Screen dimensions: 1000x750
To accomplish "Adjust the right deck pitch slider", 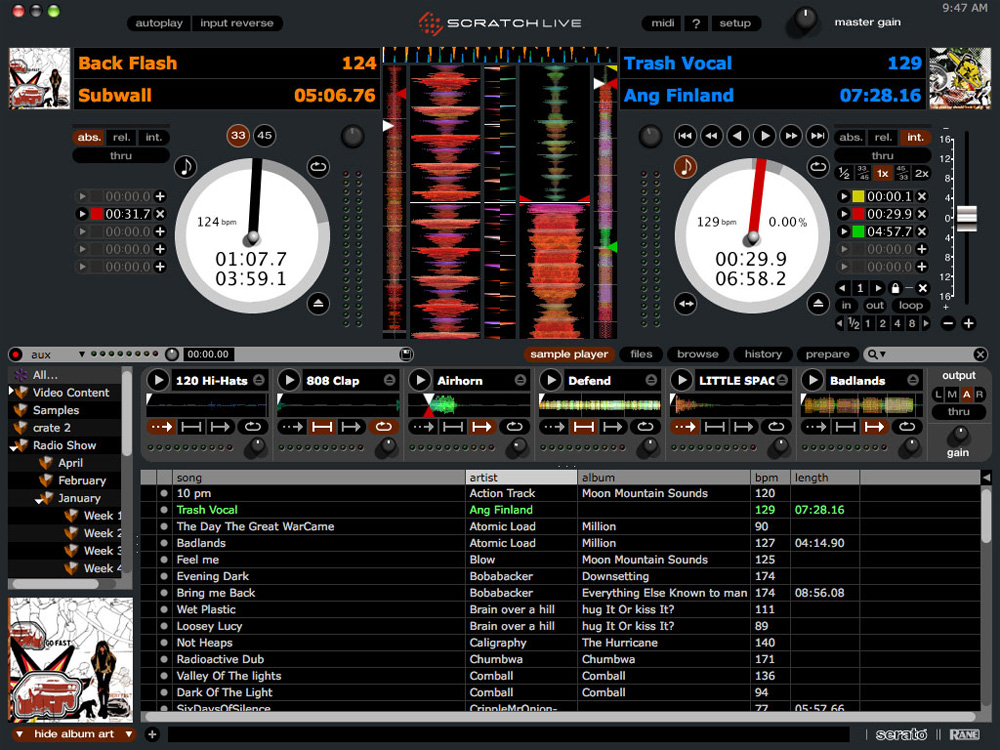I will (967, 217).
